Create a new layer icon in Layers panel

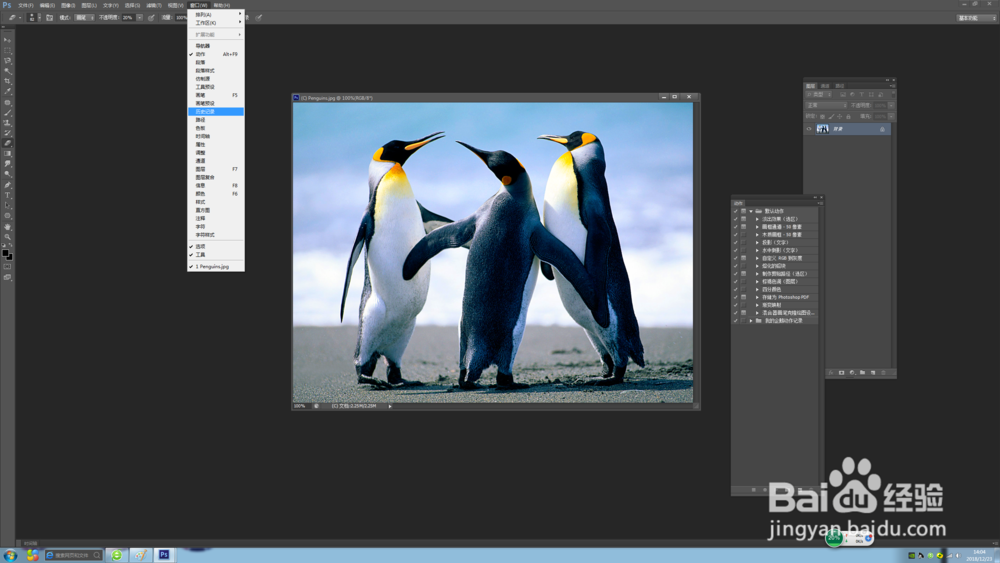pyautogui.click(x=872, y=372)
